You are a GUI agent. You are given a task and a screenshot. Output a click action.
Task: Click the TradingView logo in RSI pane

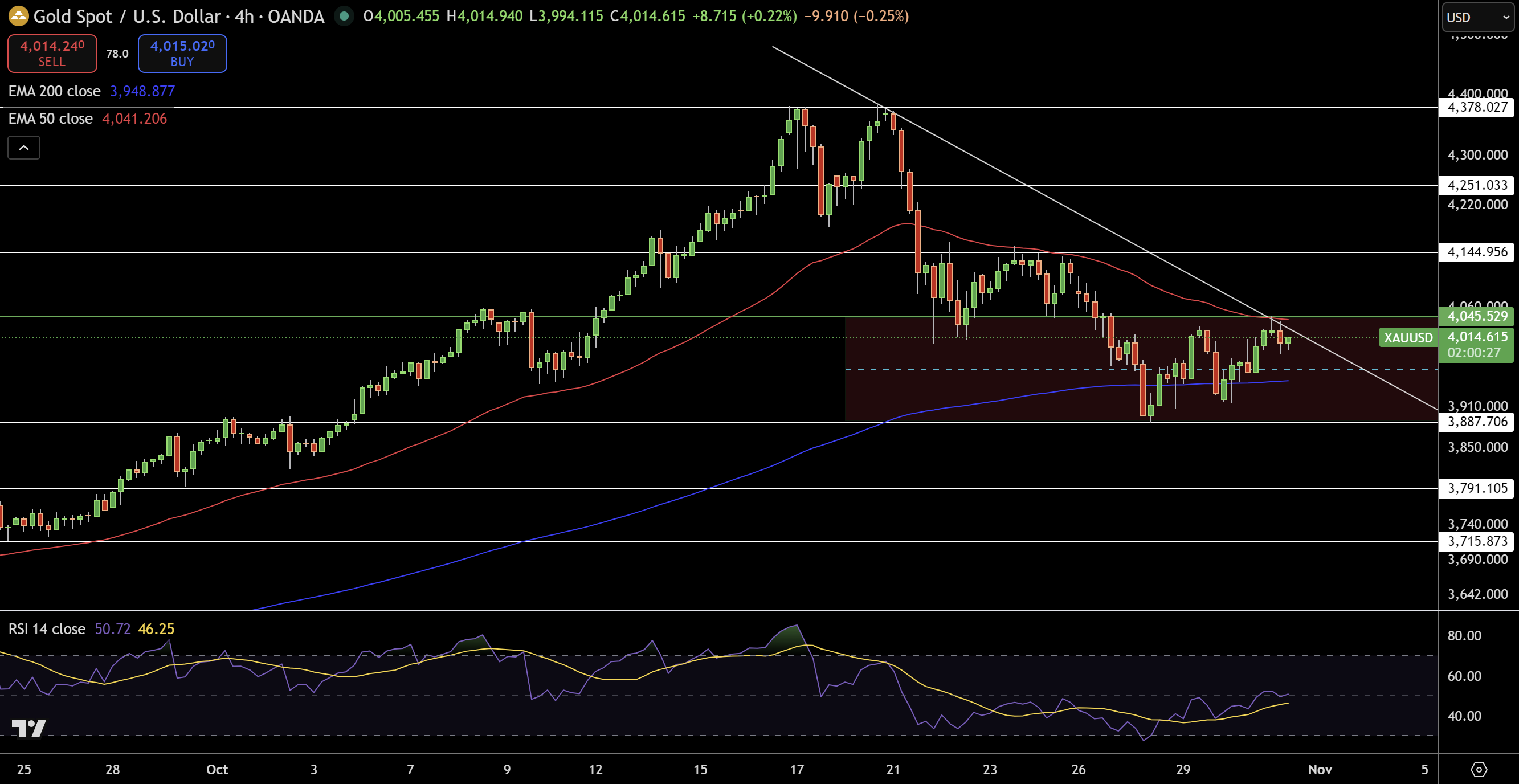tap(28, 729)
